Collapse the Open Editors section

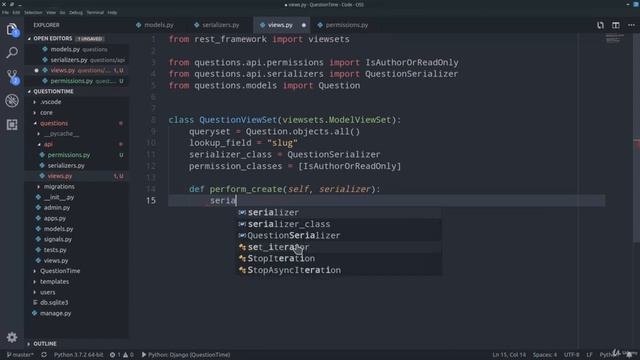[52, 38]
